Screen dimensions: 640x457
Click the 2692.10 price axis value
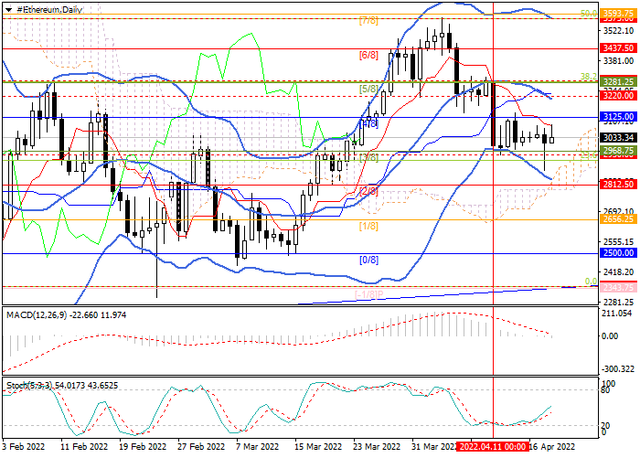click(x=618, y=211)
